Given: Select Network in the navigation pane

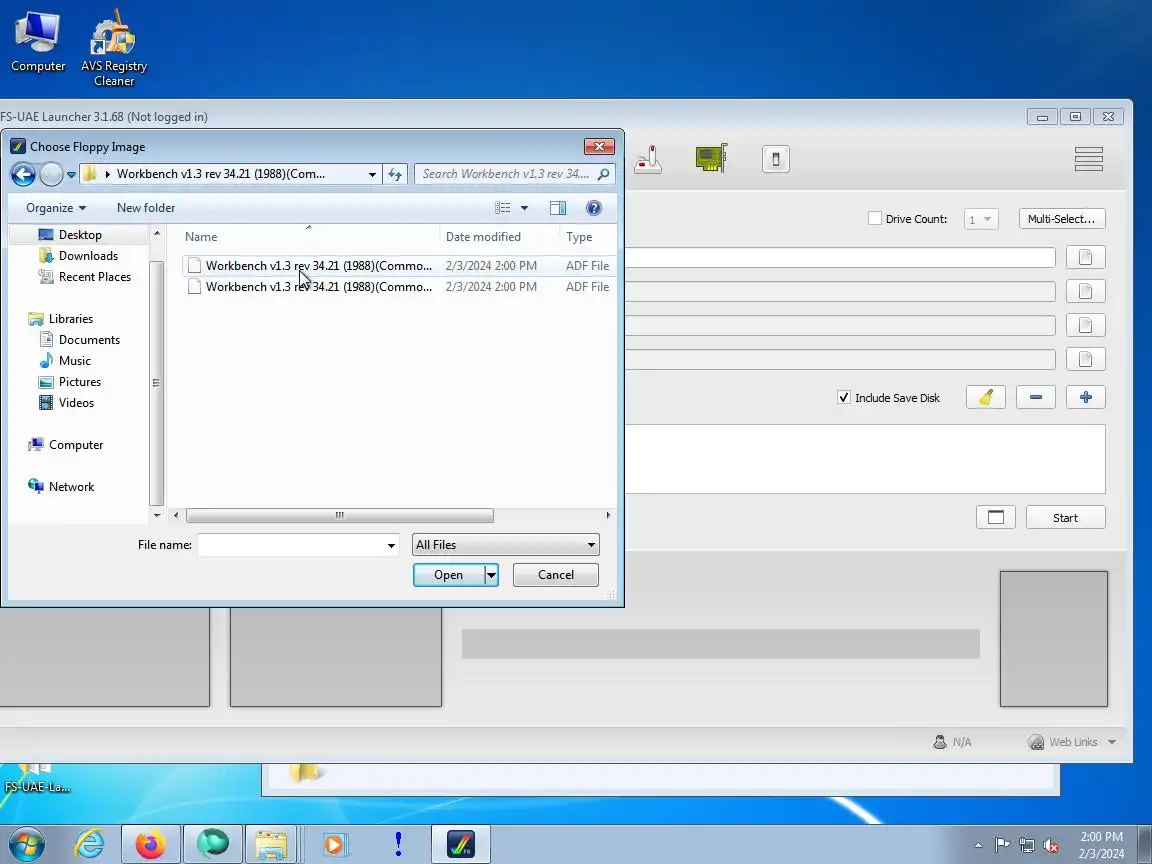Looking at the screenshot, I should point(71,486).
